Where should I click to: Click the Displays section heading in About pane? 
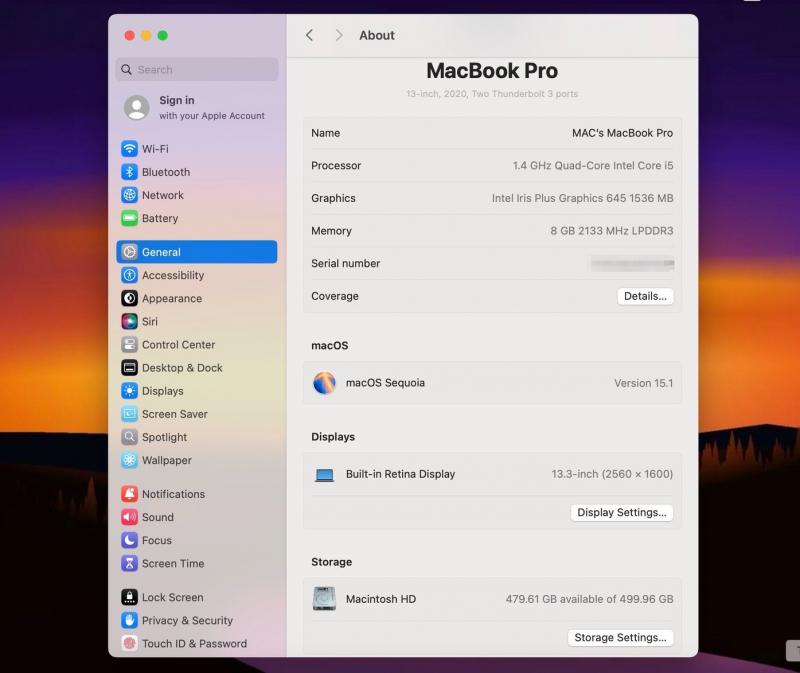(333, 437)
